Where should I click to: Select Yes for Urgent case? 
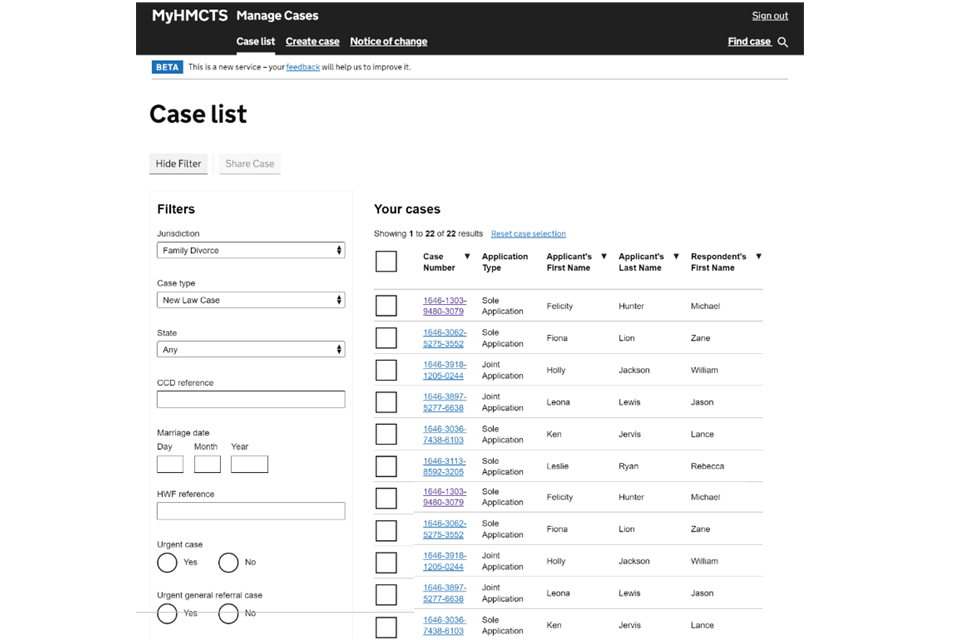[168, 562]
